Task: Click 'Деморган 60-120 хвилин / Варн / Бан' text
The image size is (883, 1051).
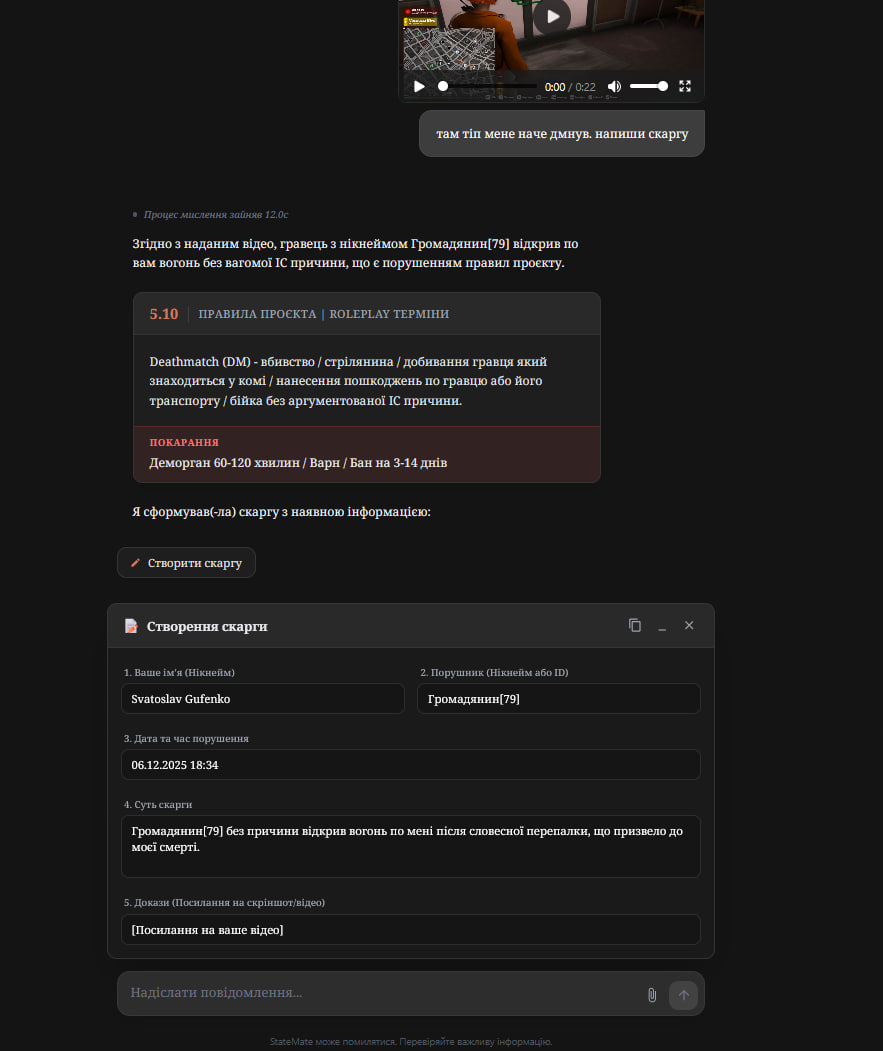Action: (298, 462)
